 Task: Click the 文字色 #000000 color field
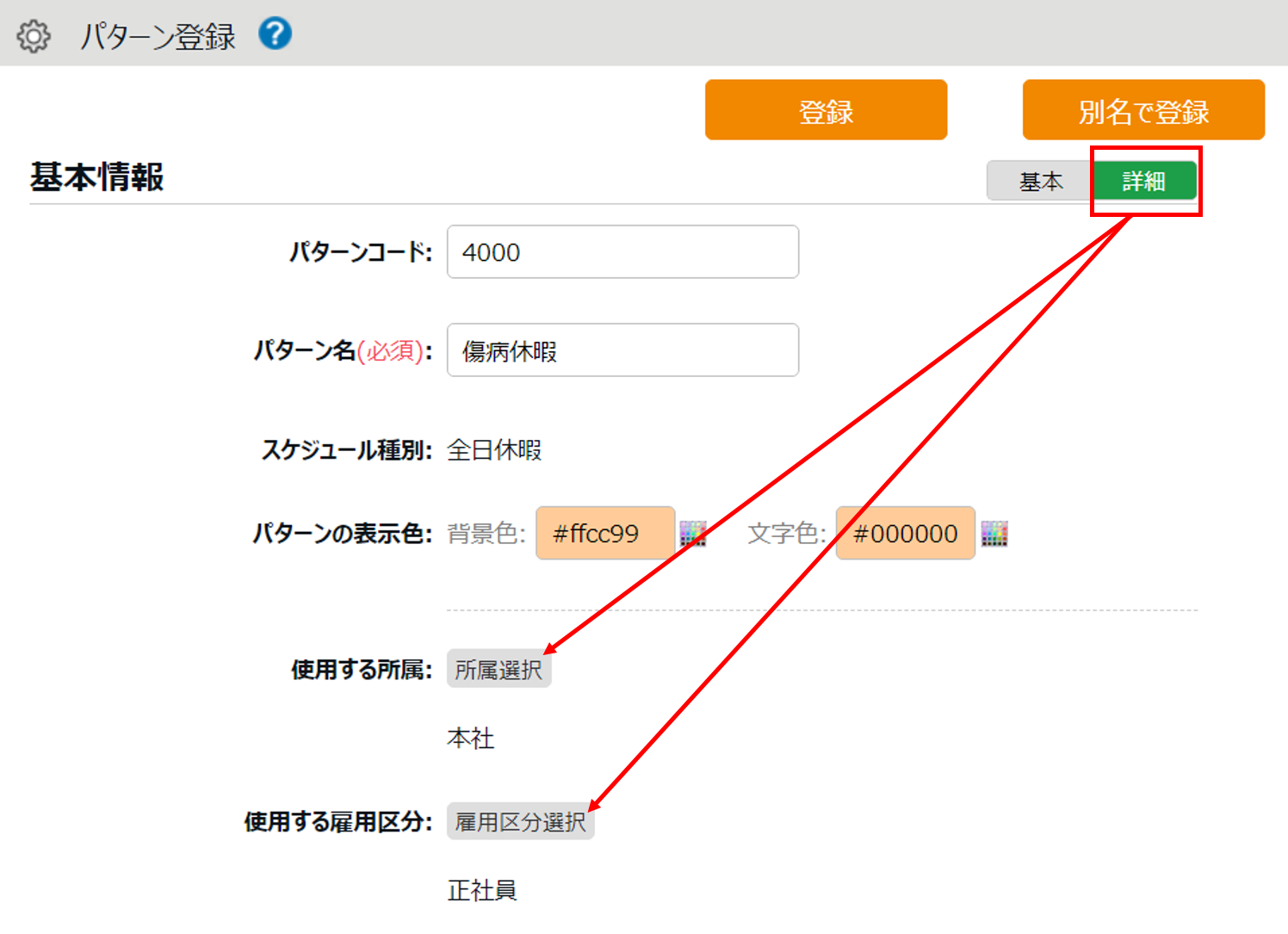[906, 534]
